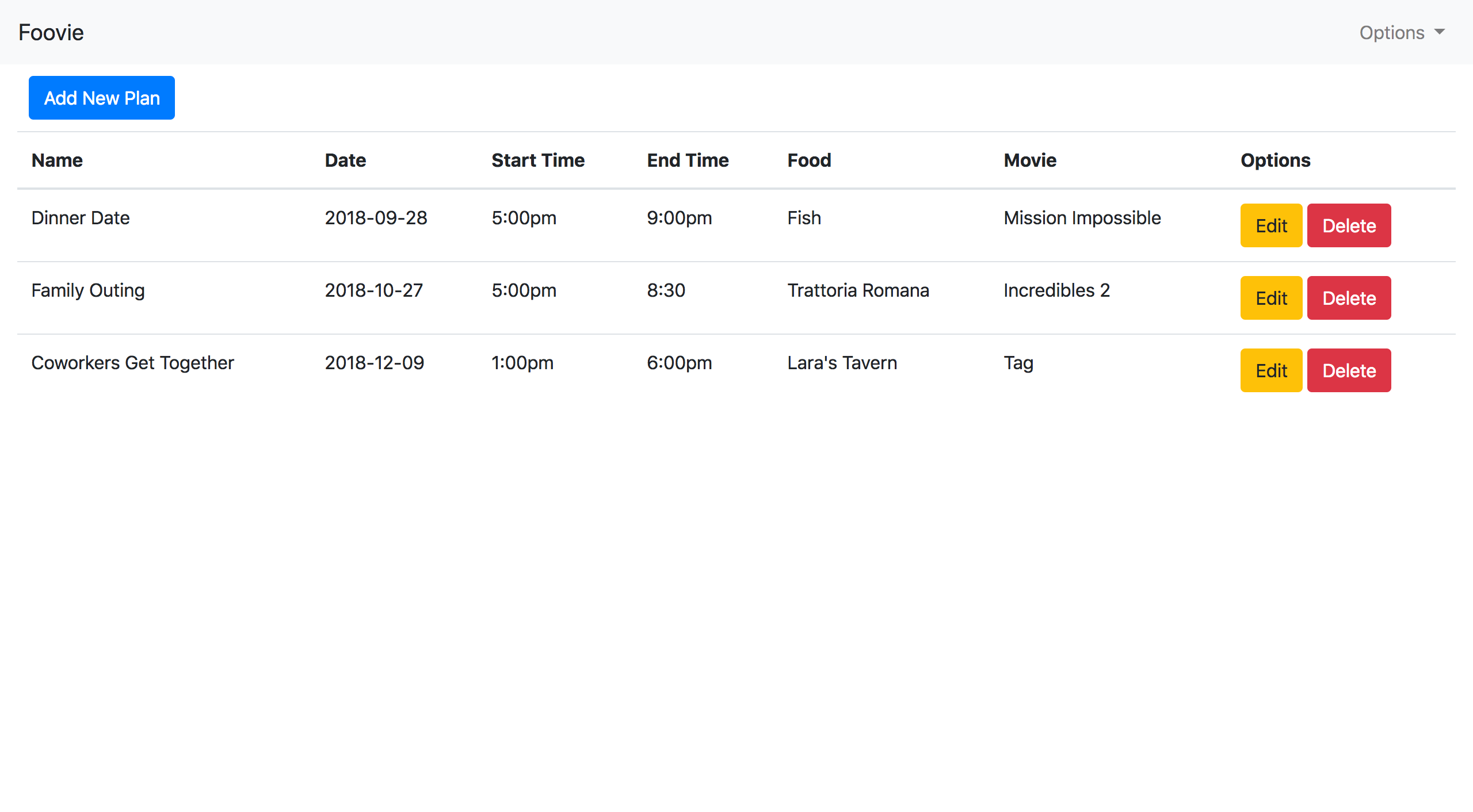The height and width of the screenshot is (812, 1473).
Task: Select the Movie column header
Action: [1030, 160]
